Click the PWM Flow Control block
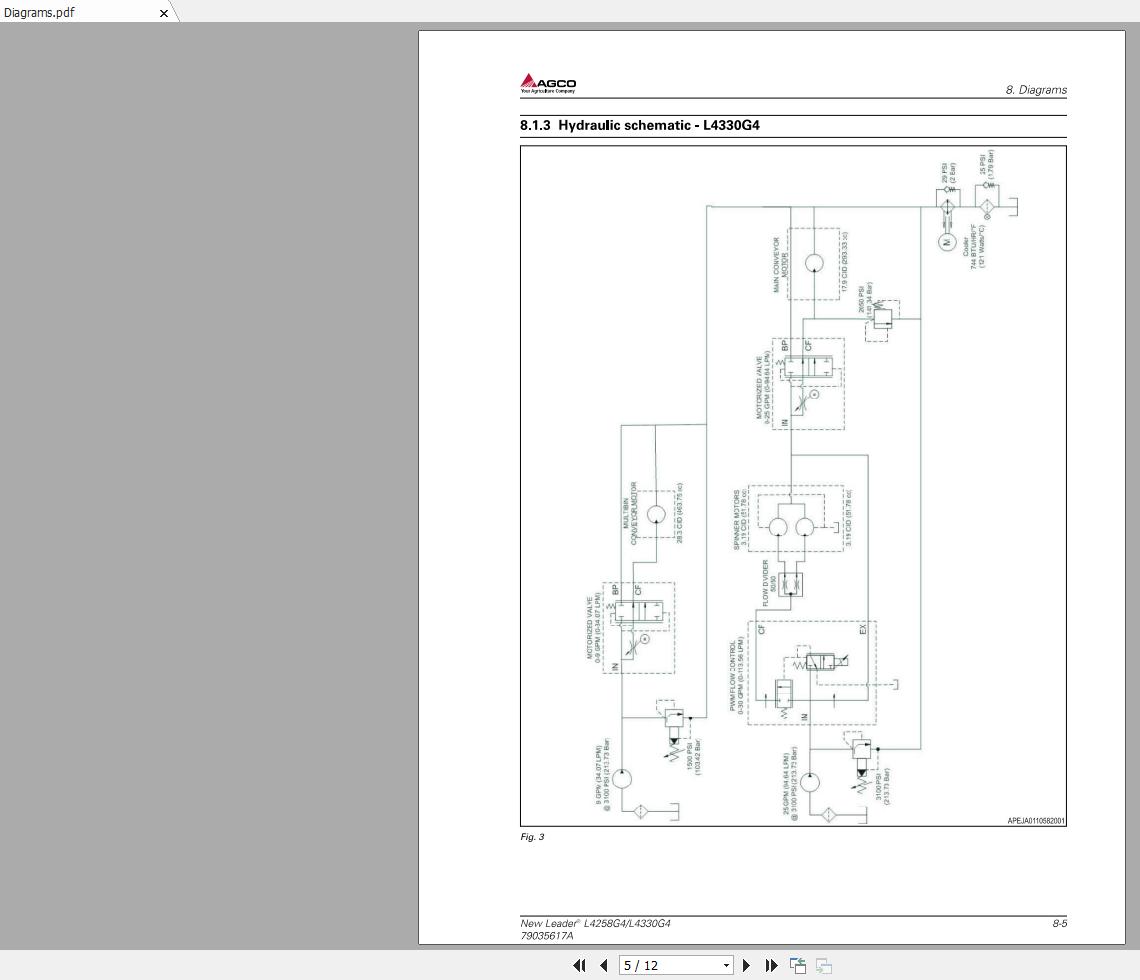Viewport: 1140px width, 980px height. (x=812, y=671)
